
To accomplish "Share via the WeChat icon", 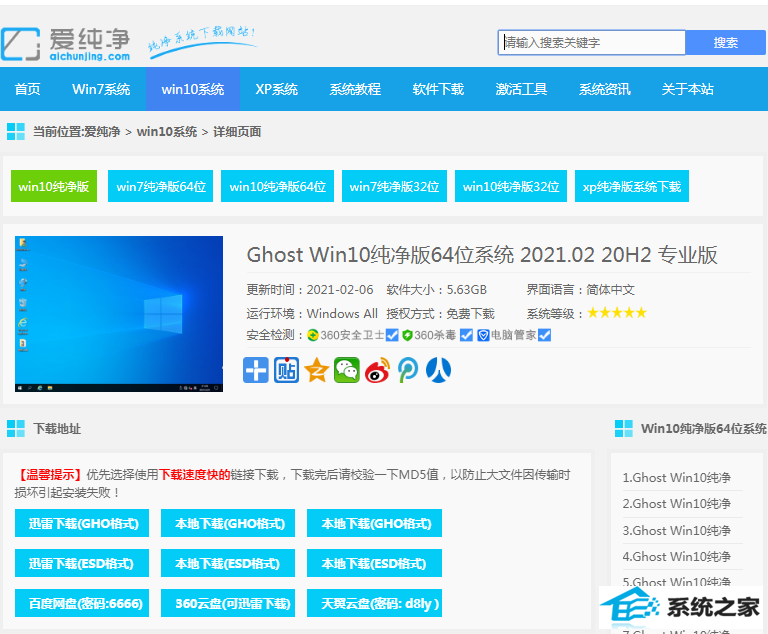I will coord(347,370).
